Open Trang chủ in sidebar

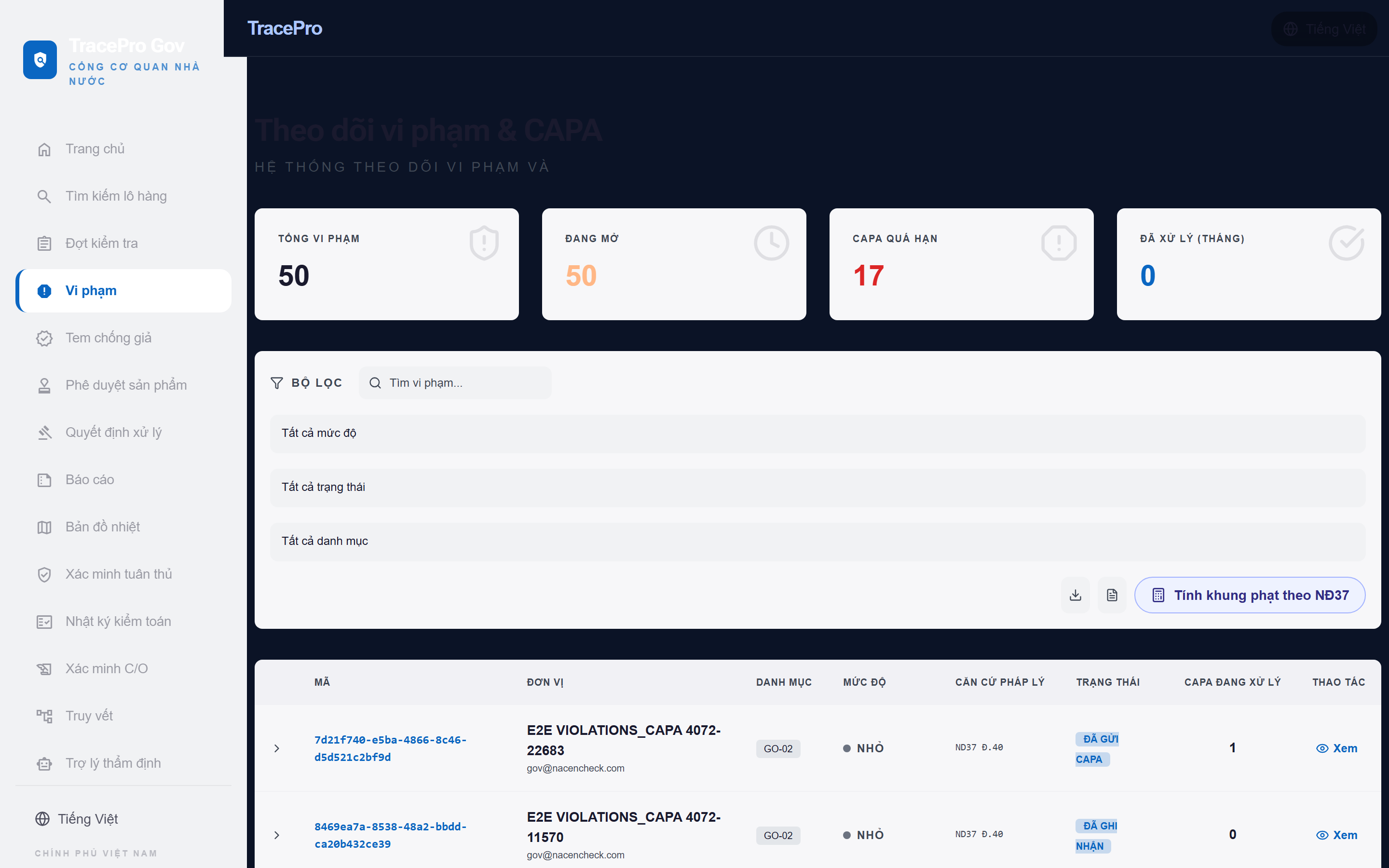pyautogui.click(x=123, y=149)
